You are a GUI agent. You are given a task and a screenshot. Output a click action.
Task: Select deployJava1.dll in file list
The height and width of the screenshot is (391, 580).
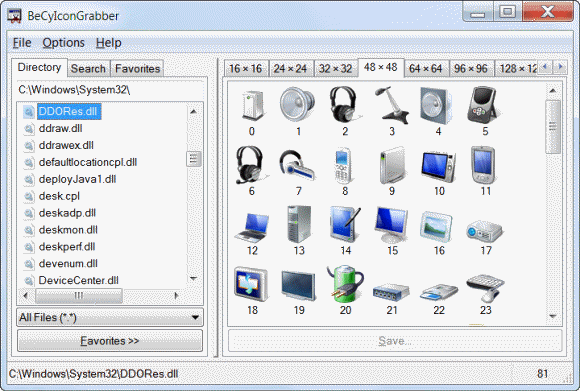[x=77, y=179]
